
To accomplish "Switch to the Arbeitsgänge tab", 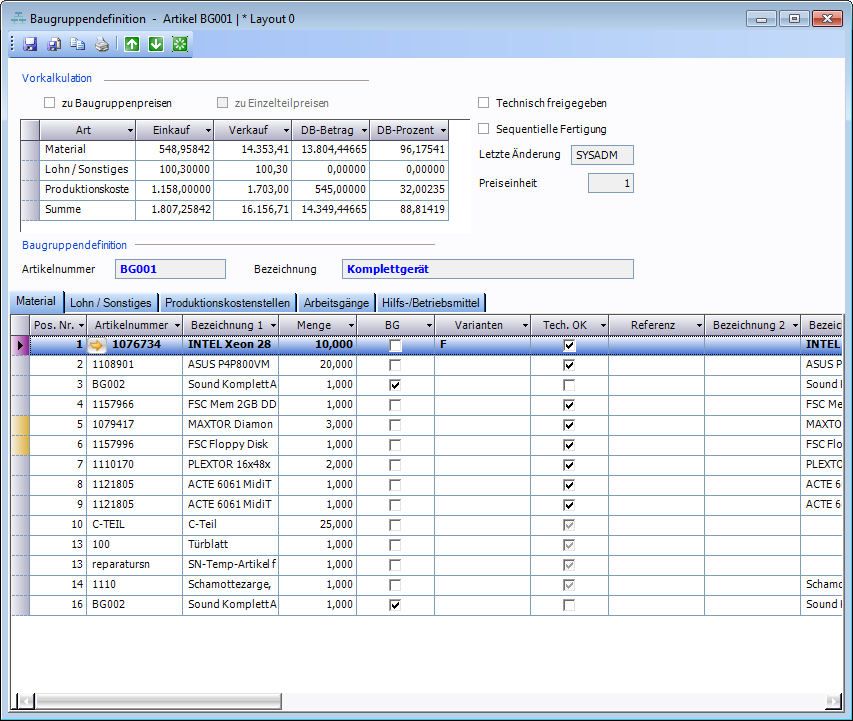I will pyautogui.click(x=335, y=303).
